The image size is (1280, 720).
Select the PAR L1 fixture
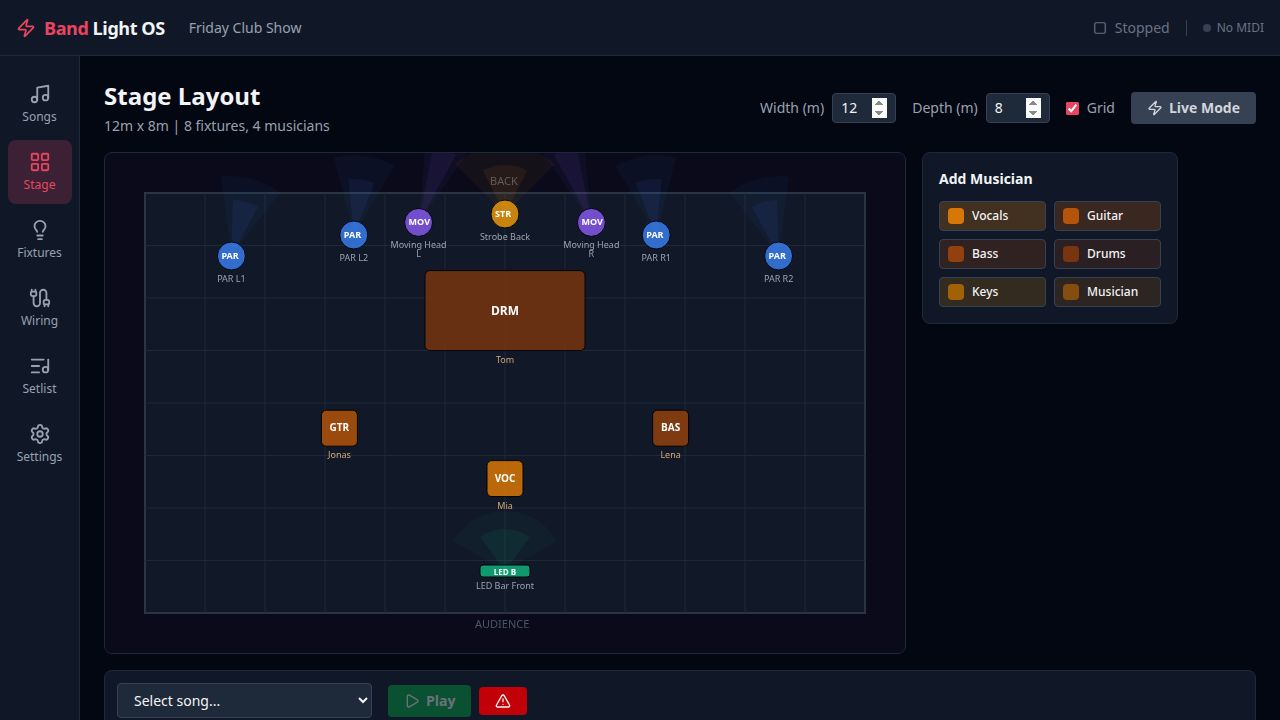[231, 256]
